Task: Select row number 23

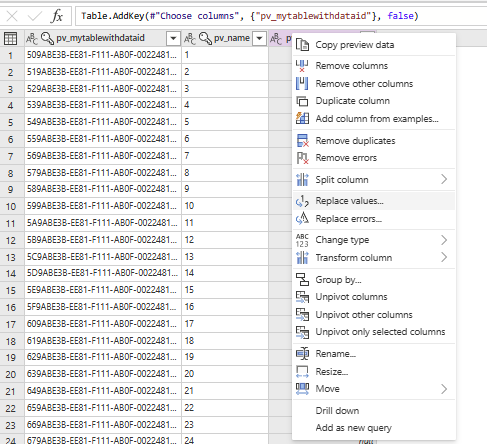Action: pos(11,425)
